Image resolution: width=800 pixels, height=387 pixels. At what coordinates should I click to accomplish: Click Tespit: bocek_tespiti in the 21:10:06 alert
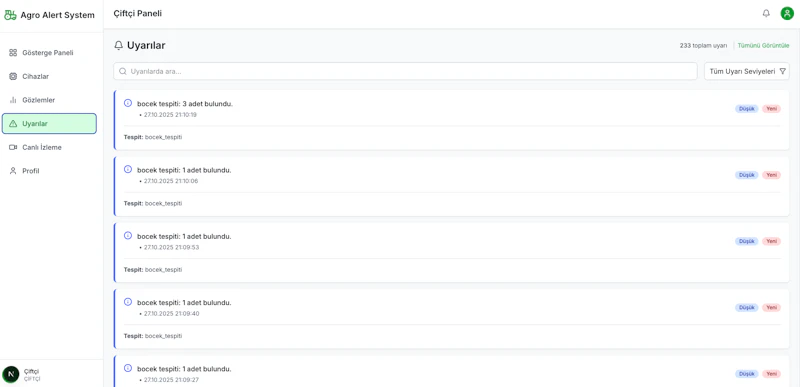(x=153, y=203)
